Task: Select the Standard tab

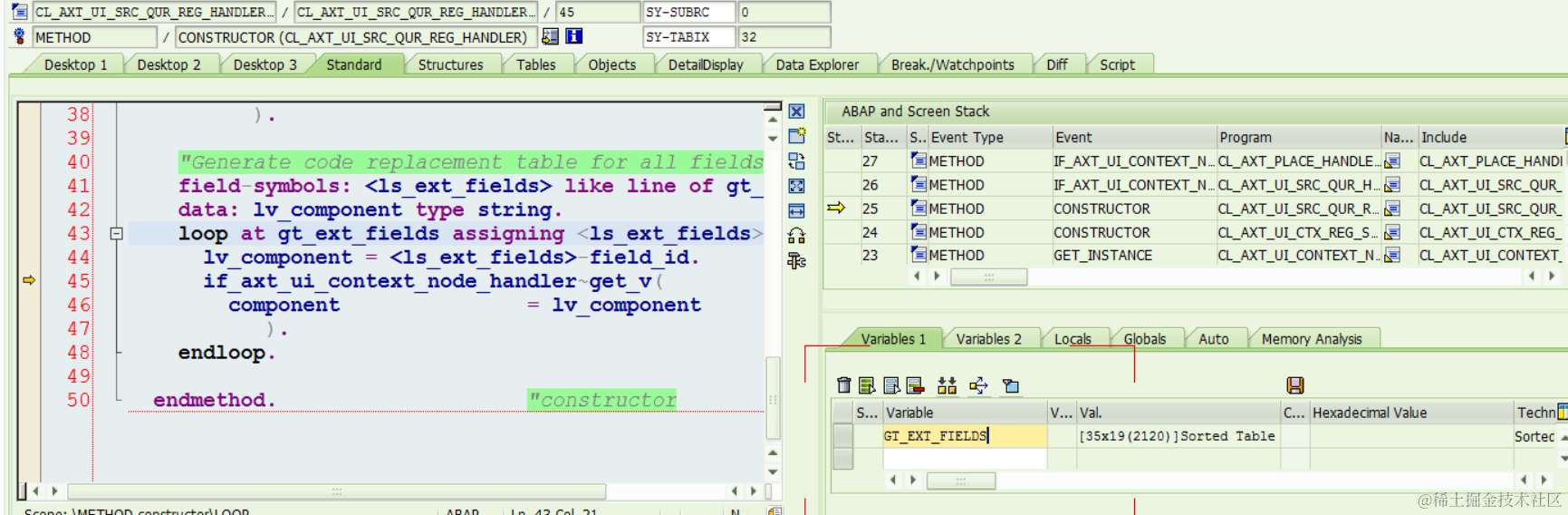Action: pos(353,64)
